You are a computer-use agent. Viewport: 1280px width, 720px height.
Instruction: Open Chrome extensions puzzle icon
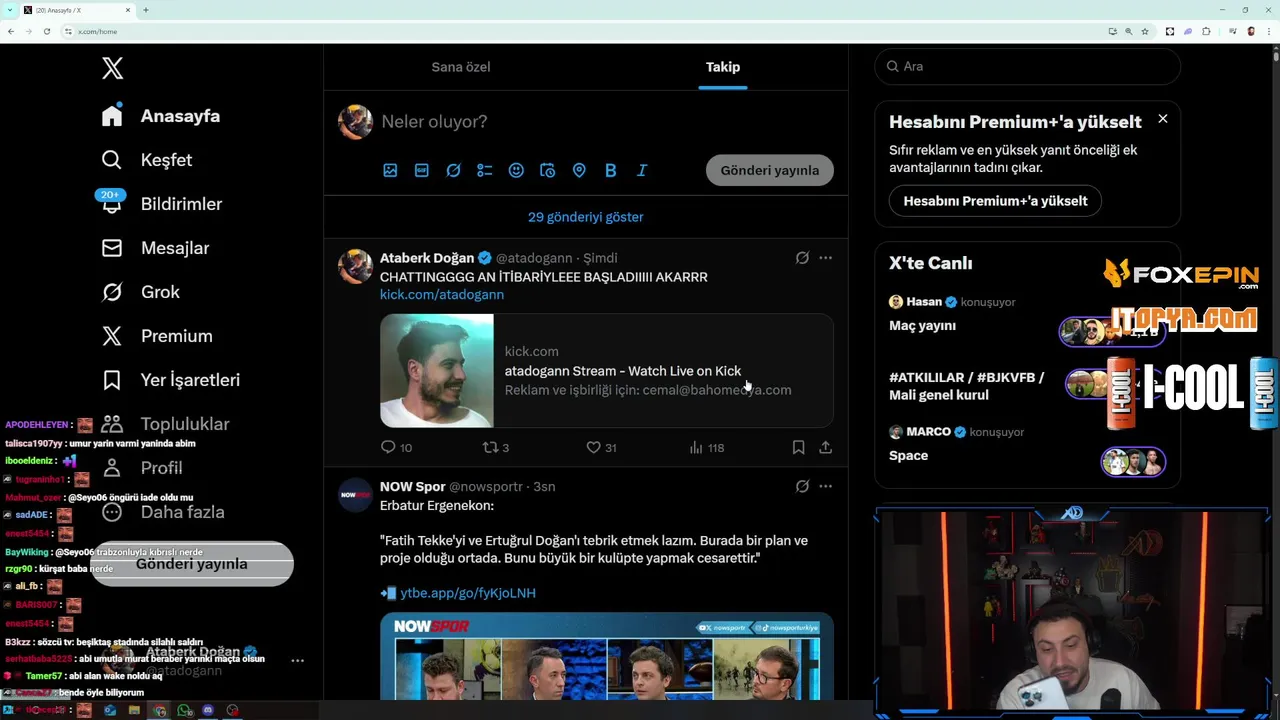1206,31
